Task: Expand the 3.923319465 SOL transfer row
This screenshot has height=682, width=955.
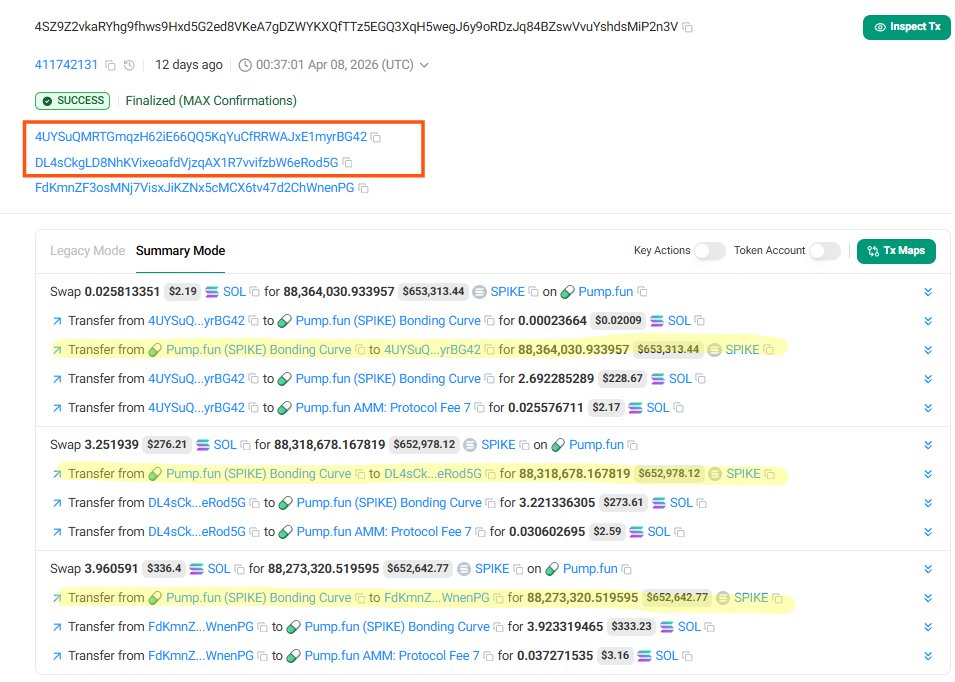Action: pyautogui.click(x=928, y=627)
